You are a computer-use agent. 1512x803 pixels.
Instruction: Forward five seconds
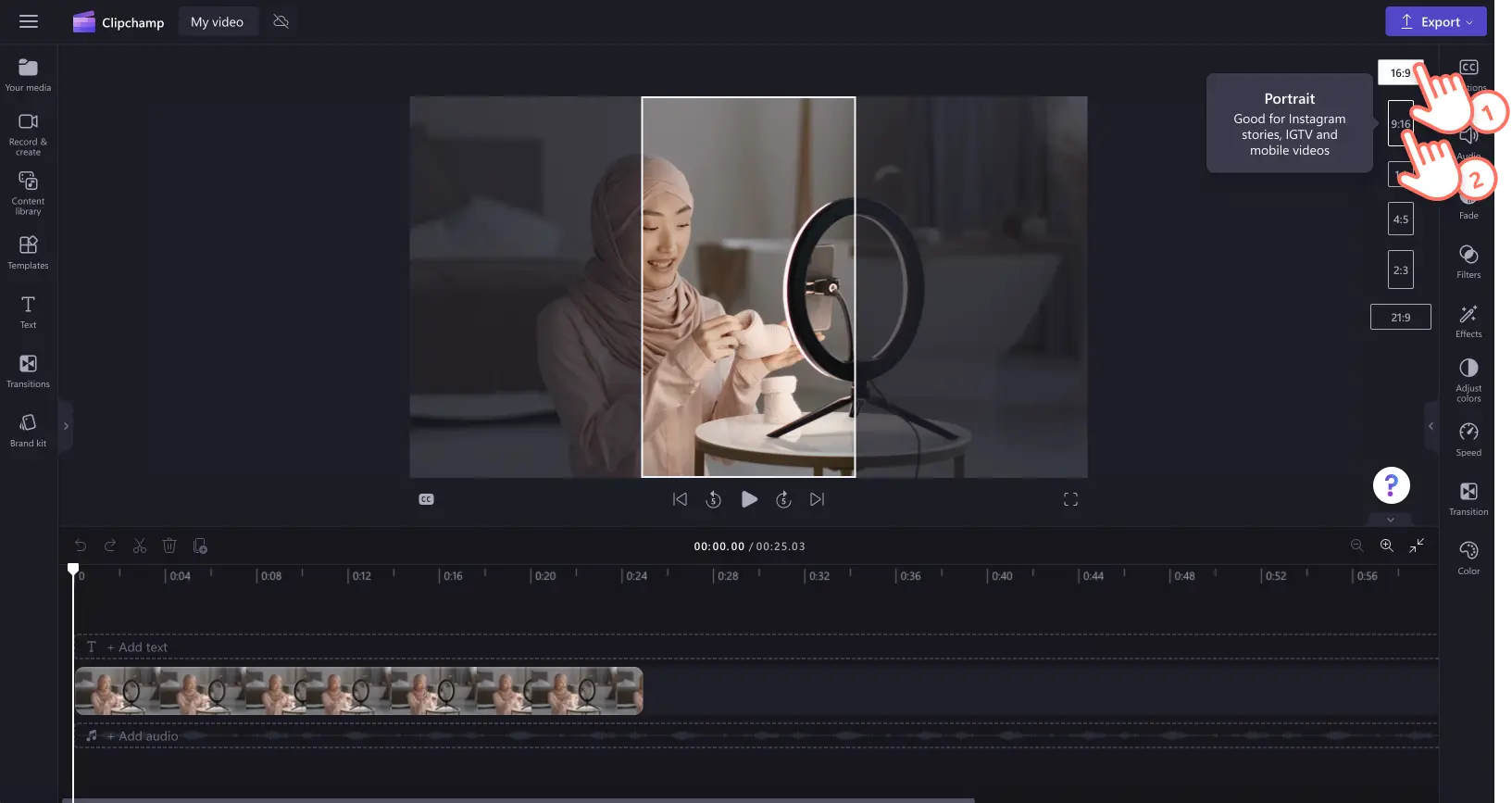(x=783, y=499)
